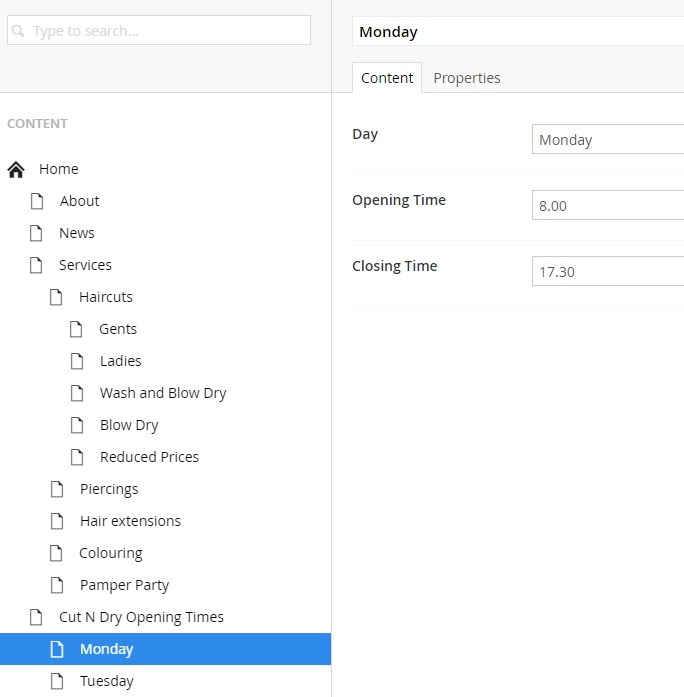Screen dimensions: 684x697
Task: Click the Monday node name field
Action: (518, 32)
